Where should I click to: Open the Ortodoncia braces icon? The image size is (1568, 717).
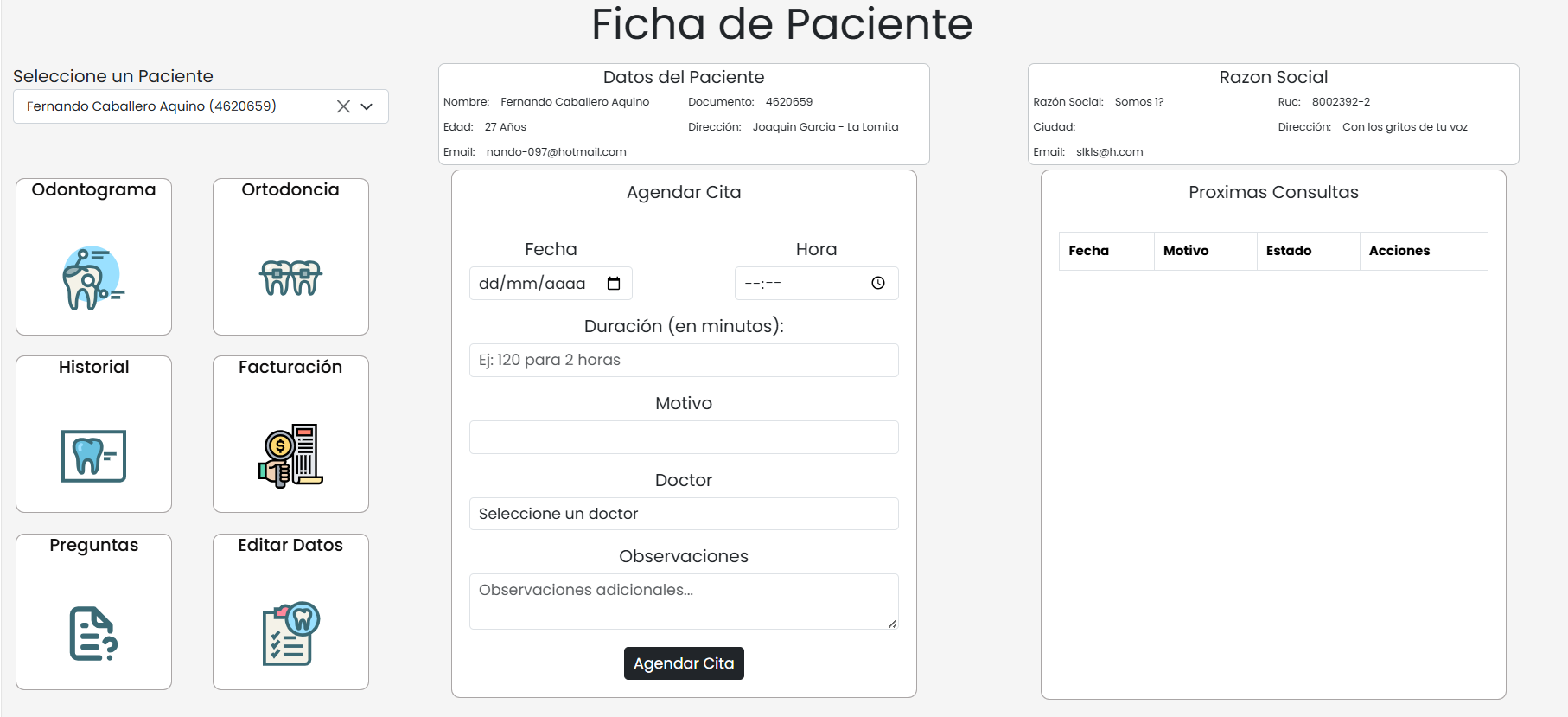(x=290, y=278)
